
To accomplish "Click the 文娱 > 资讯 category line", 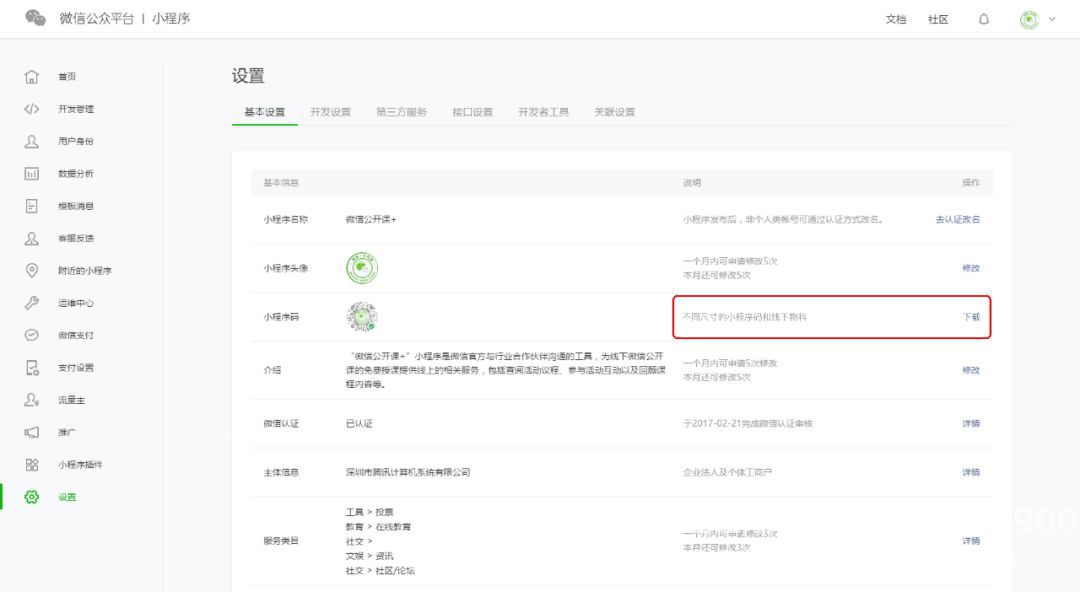I will [x=370, y=556].
